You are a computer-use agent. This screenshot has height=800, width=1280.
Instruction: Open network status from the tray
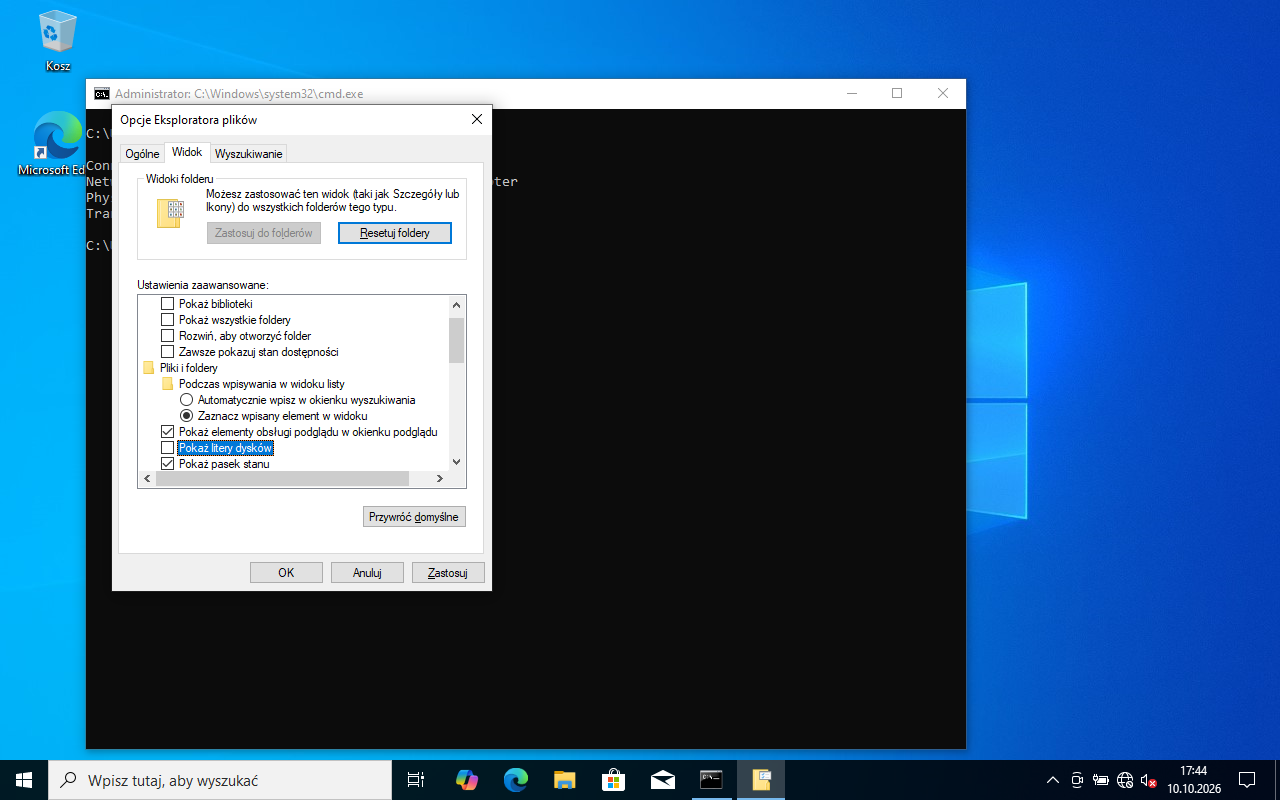point(1125,780)
